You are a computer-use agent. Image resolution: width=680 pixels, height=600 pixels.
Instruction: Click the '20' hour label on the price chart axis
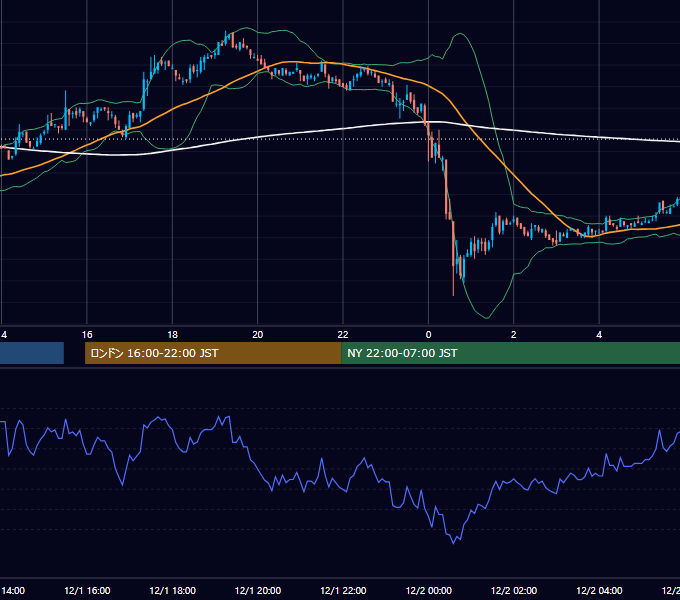coord(258,335)
